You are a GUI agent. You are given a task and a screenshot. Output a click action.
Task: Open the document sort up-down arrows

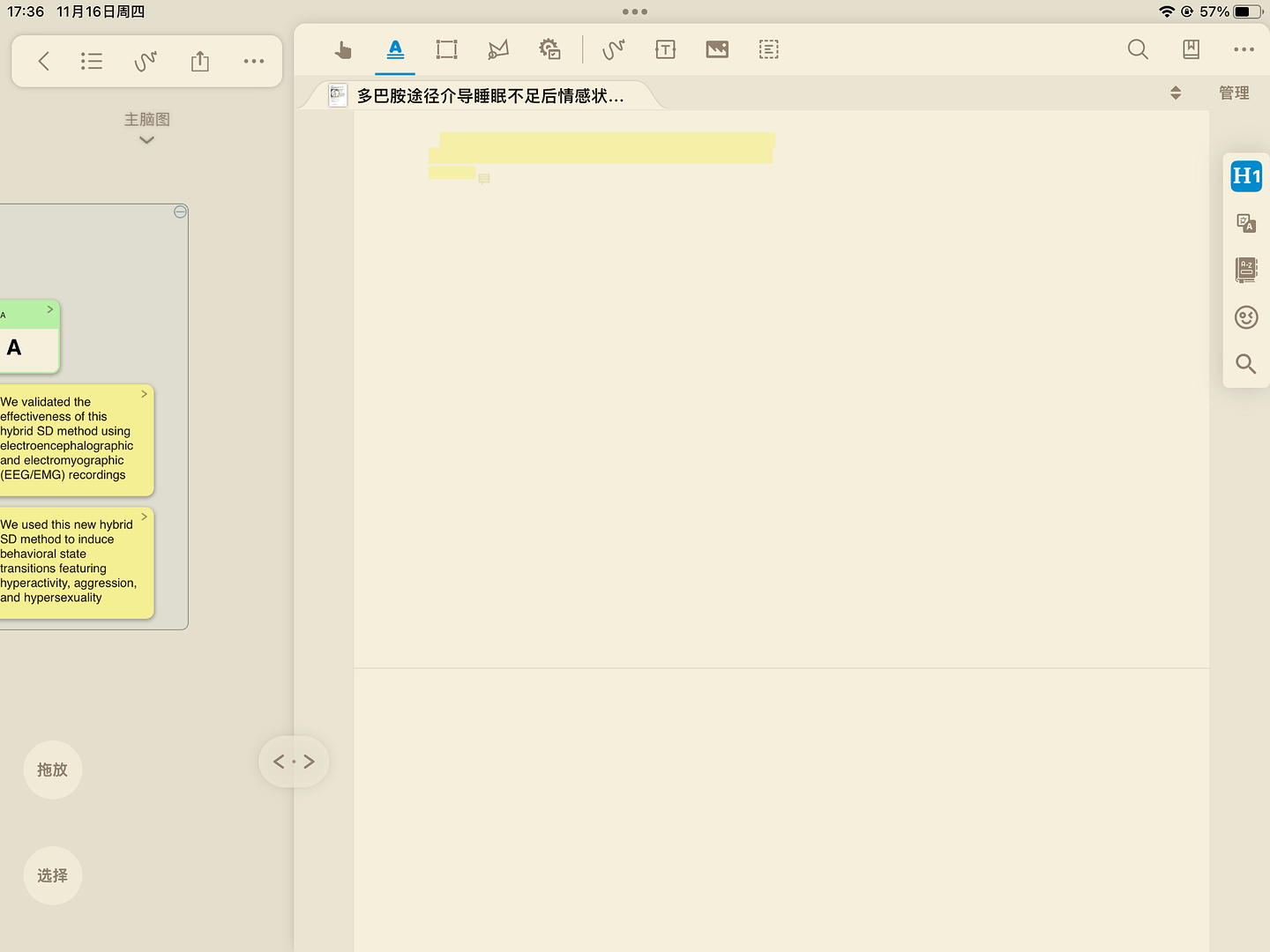coord(1176,93)
